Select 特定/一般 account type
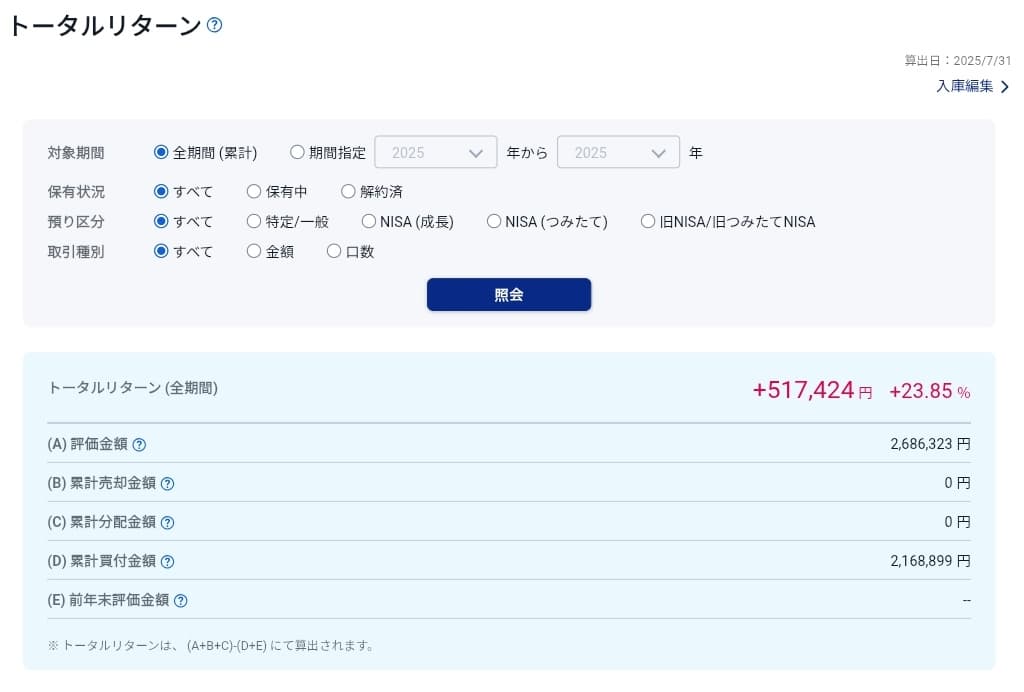The image size is (1024, 692). [254, 222]
